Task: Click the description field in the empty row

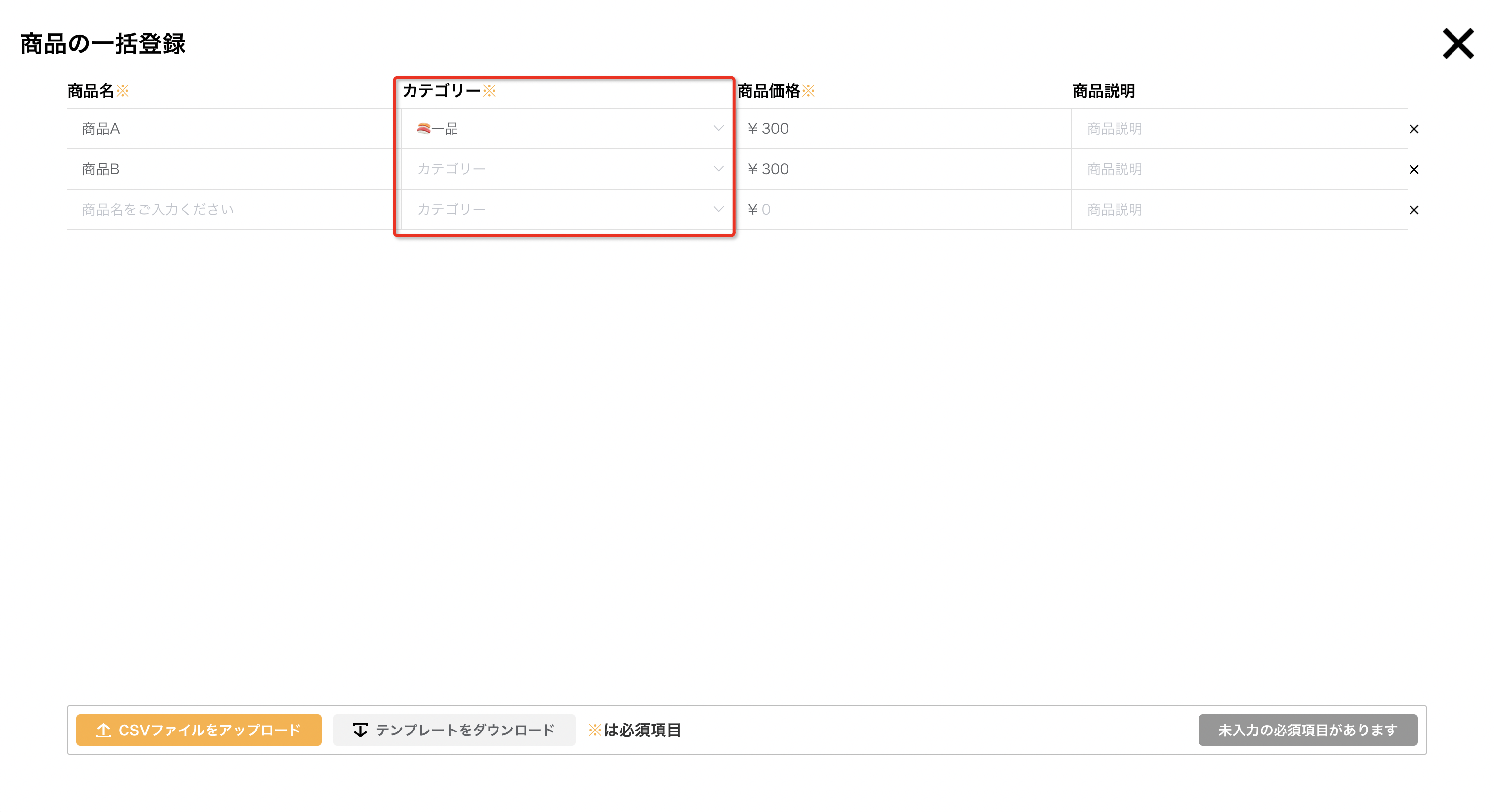Action: 1239,210
